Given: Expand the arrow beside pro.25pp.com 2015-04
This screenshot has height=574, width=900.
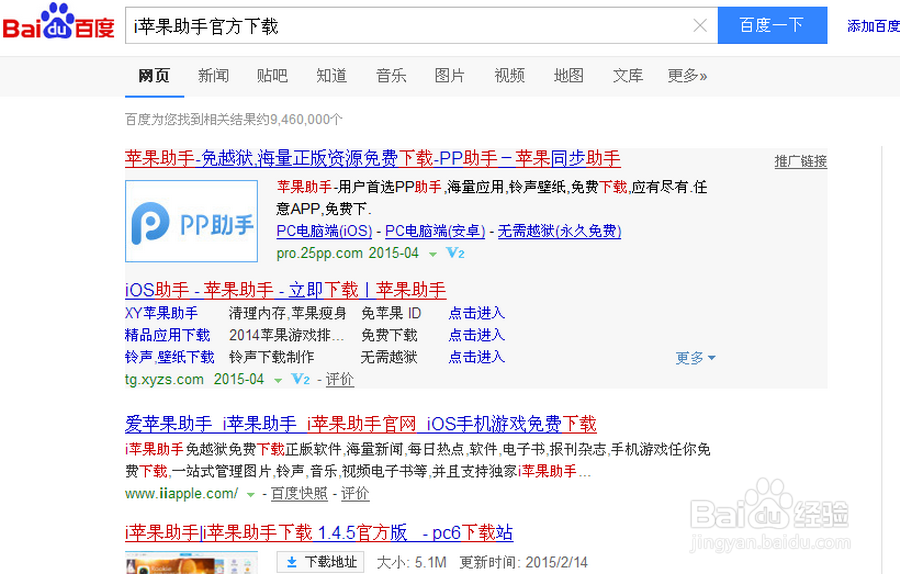Looking at the screenshot, I should pyautogui.click(x=433, y=254).
